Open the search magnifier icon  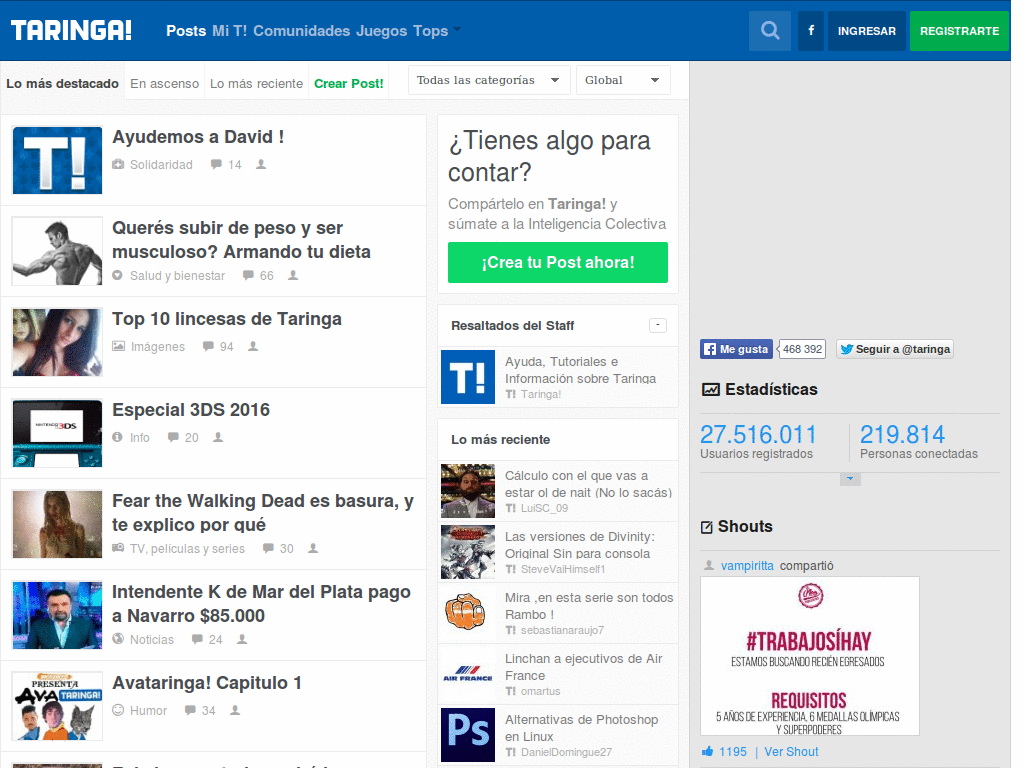[770, 31]
